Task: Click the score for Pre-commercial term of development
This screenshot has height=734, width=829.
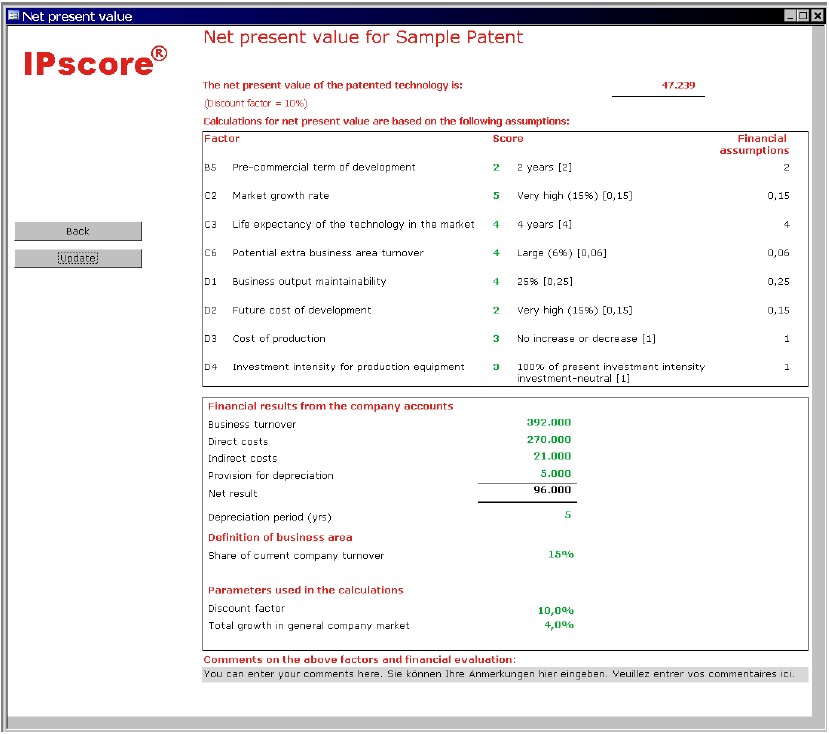Action: point(496,168)
